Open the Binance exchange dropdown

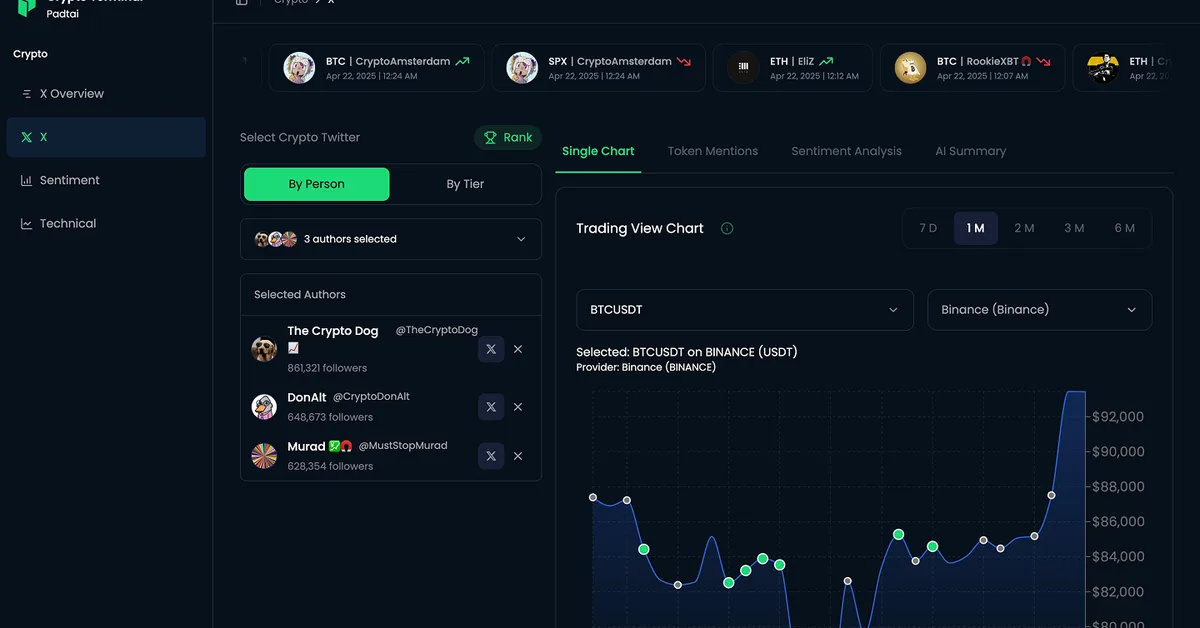click(1039, 310)
